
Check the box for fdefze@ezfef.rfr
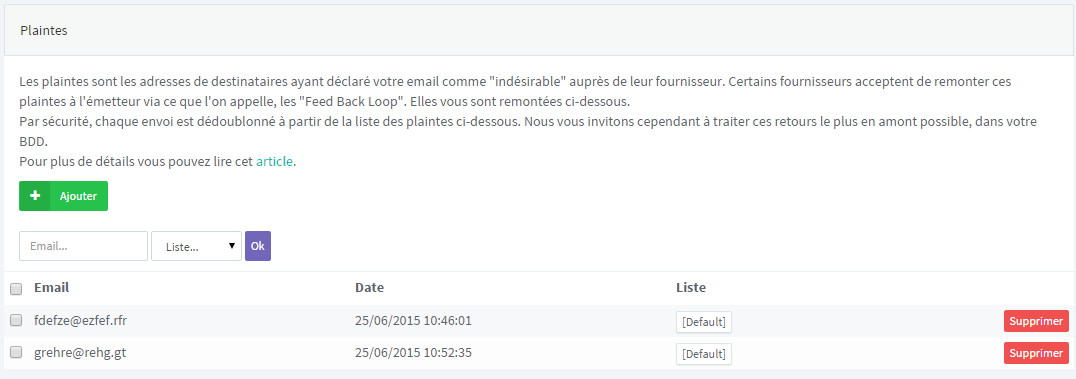[16, 321]
